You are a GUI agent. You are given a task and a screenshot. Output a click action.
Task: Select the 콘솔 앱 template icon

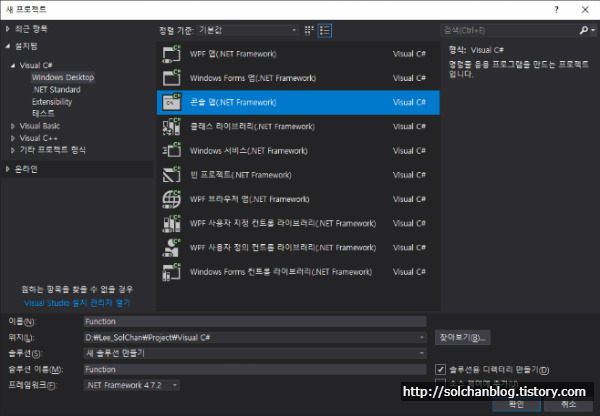click(x=171, y=102)
